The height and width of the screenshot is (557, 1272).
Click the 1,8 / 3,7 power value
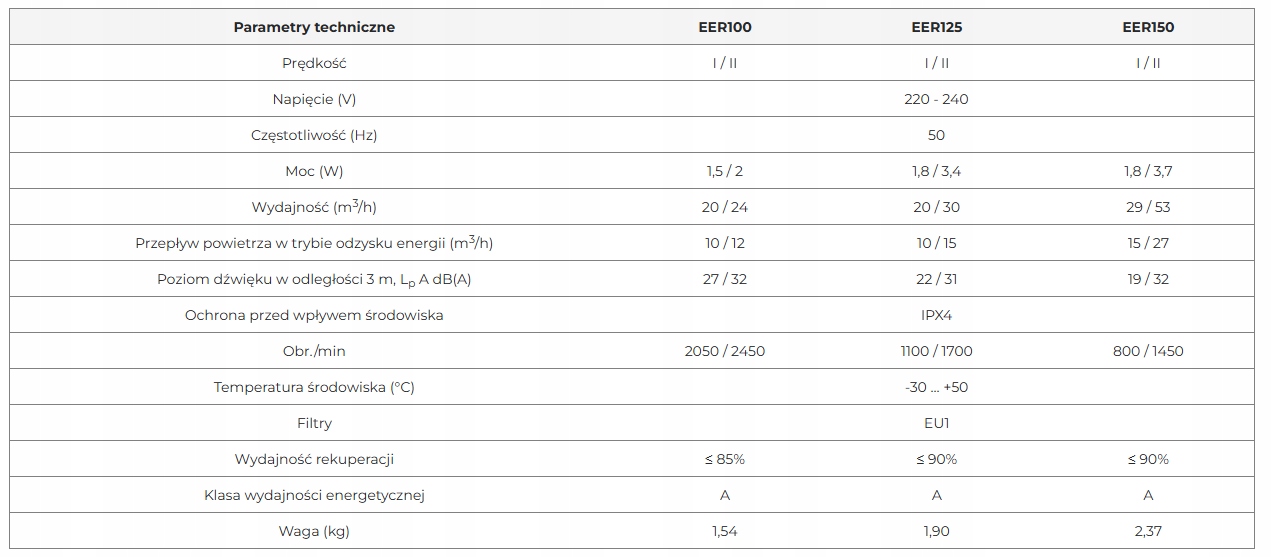tap(1148, 171)
